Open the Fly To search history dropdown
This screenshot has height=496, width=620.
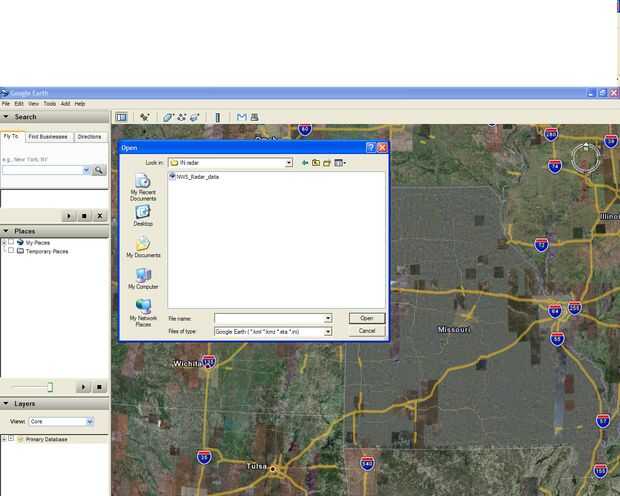click(86, 170)
